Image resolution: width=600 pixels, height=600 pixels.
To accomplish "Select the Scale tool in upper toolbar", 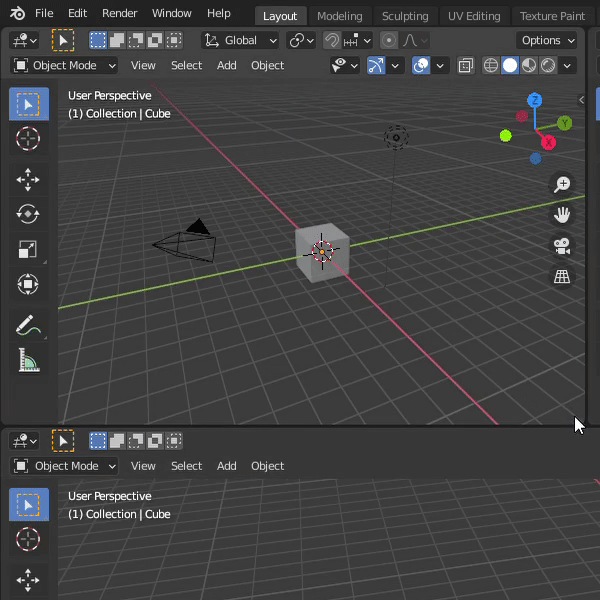I will coord(28,250).
